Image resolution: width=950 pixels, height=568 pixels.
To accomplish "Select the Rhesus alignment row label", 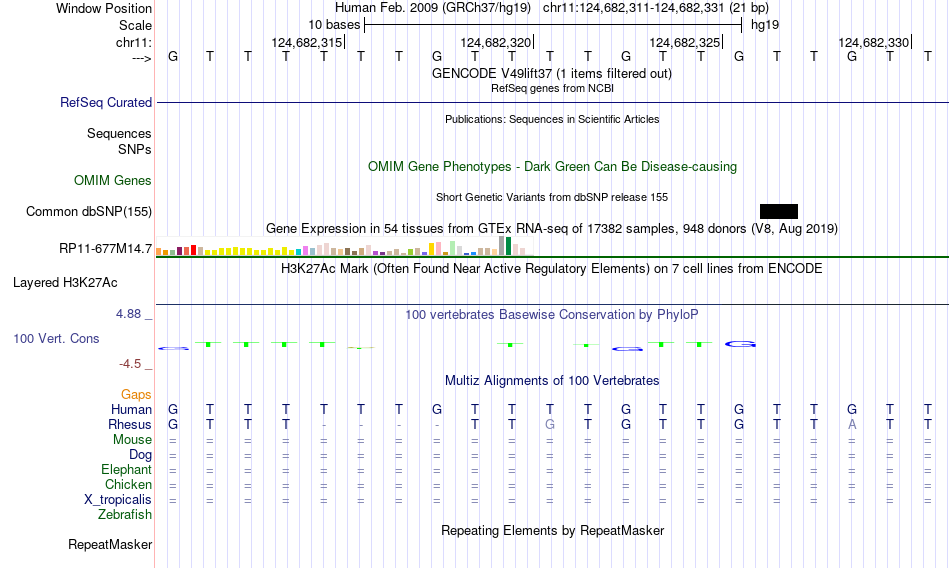I will (x=130, y=424).
